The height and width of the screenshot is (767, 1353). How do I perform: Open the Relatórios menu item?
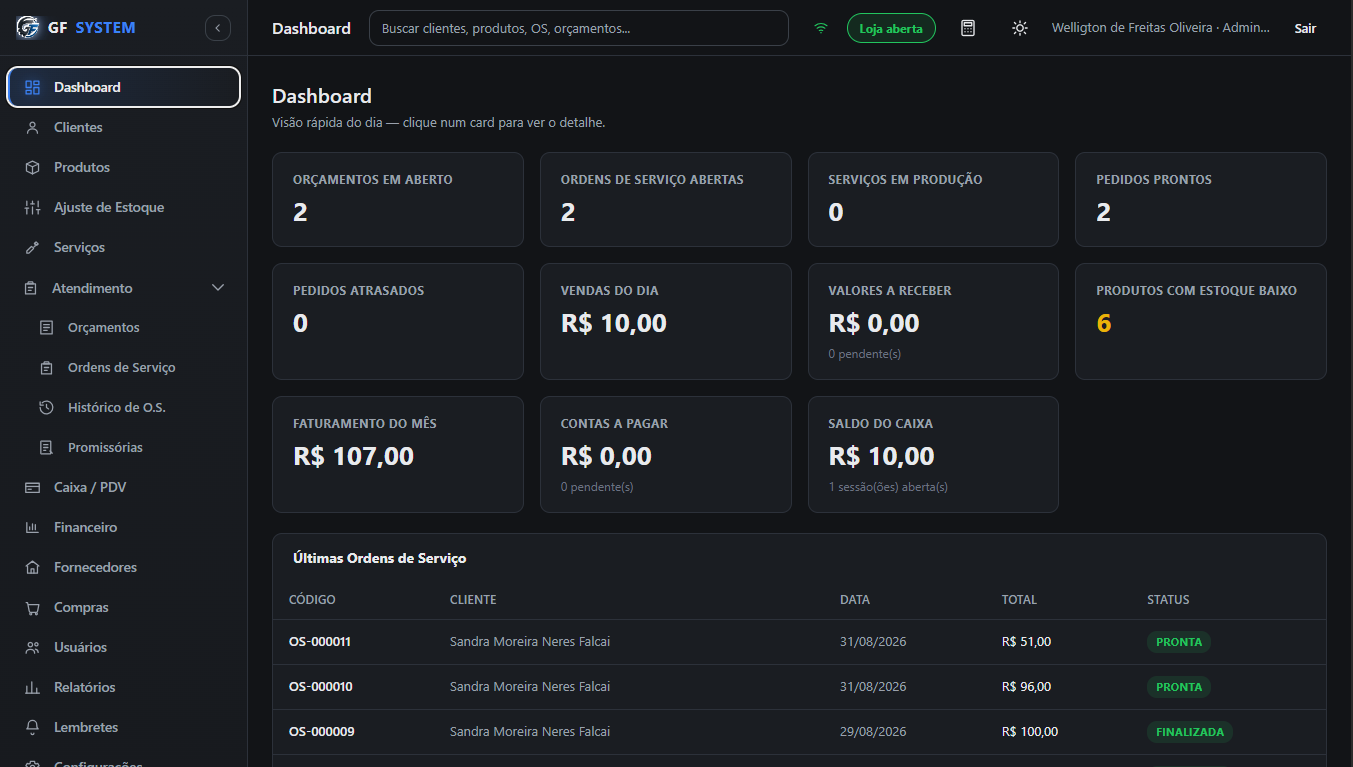124,687
